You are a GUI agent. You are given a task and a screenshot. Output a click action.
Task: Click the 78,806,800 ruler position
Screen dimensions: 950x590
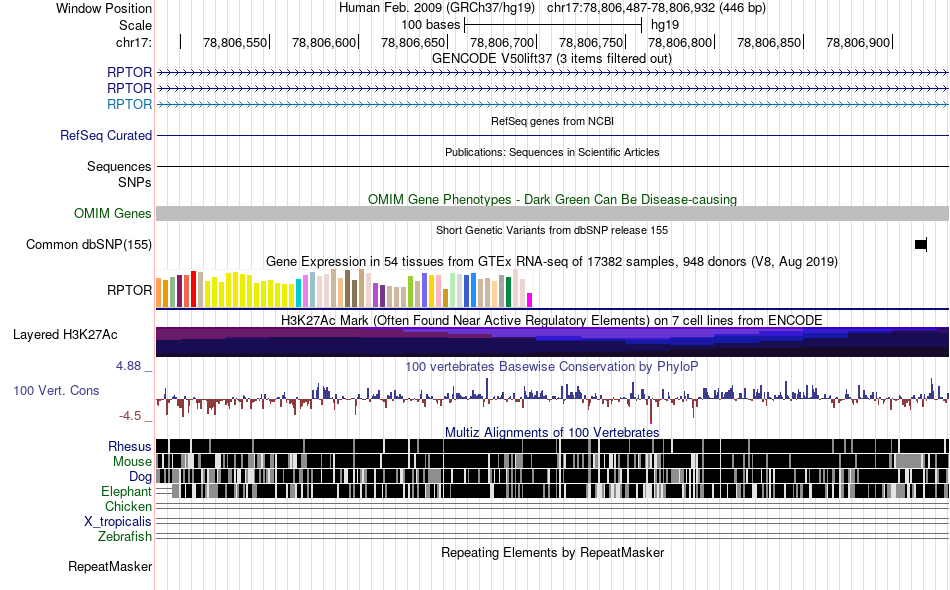(x=680, y=42)
